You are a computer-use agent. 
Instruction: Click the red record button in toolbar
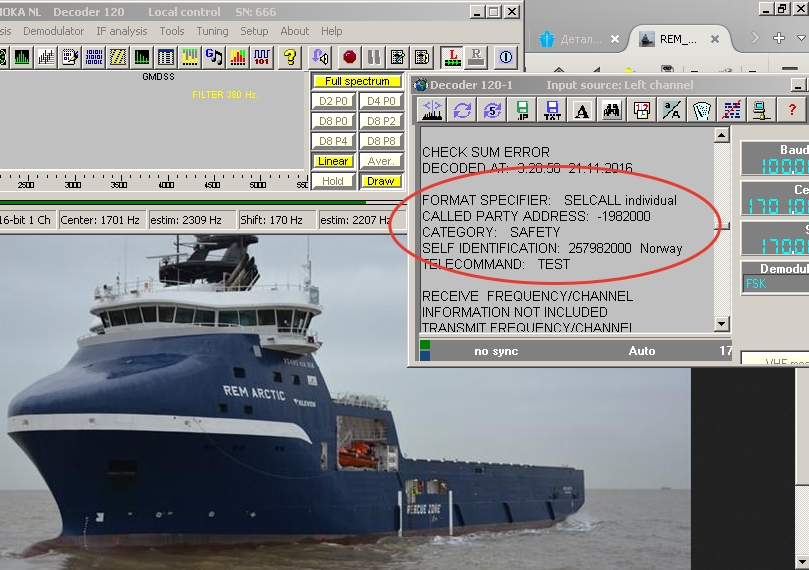pos(349,57)
